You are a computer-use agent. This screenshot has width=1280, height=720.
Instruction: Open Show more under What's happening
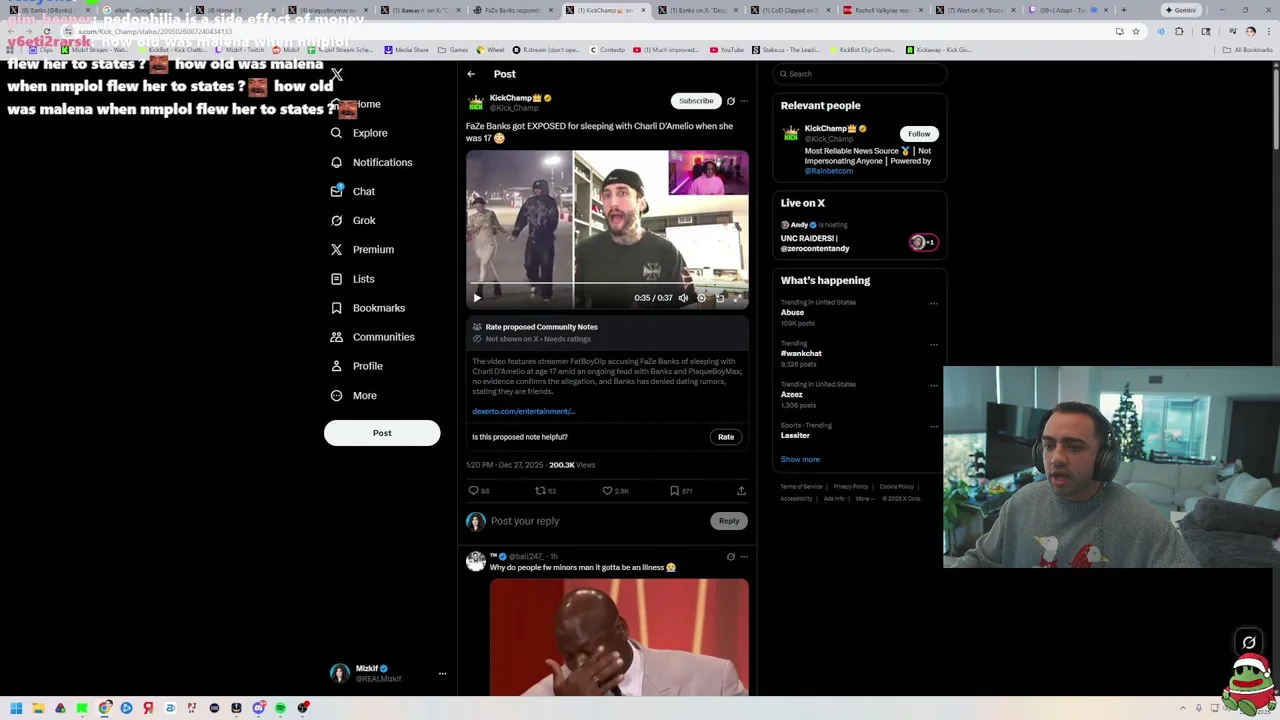click(800, 459)
